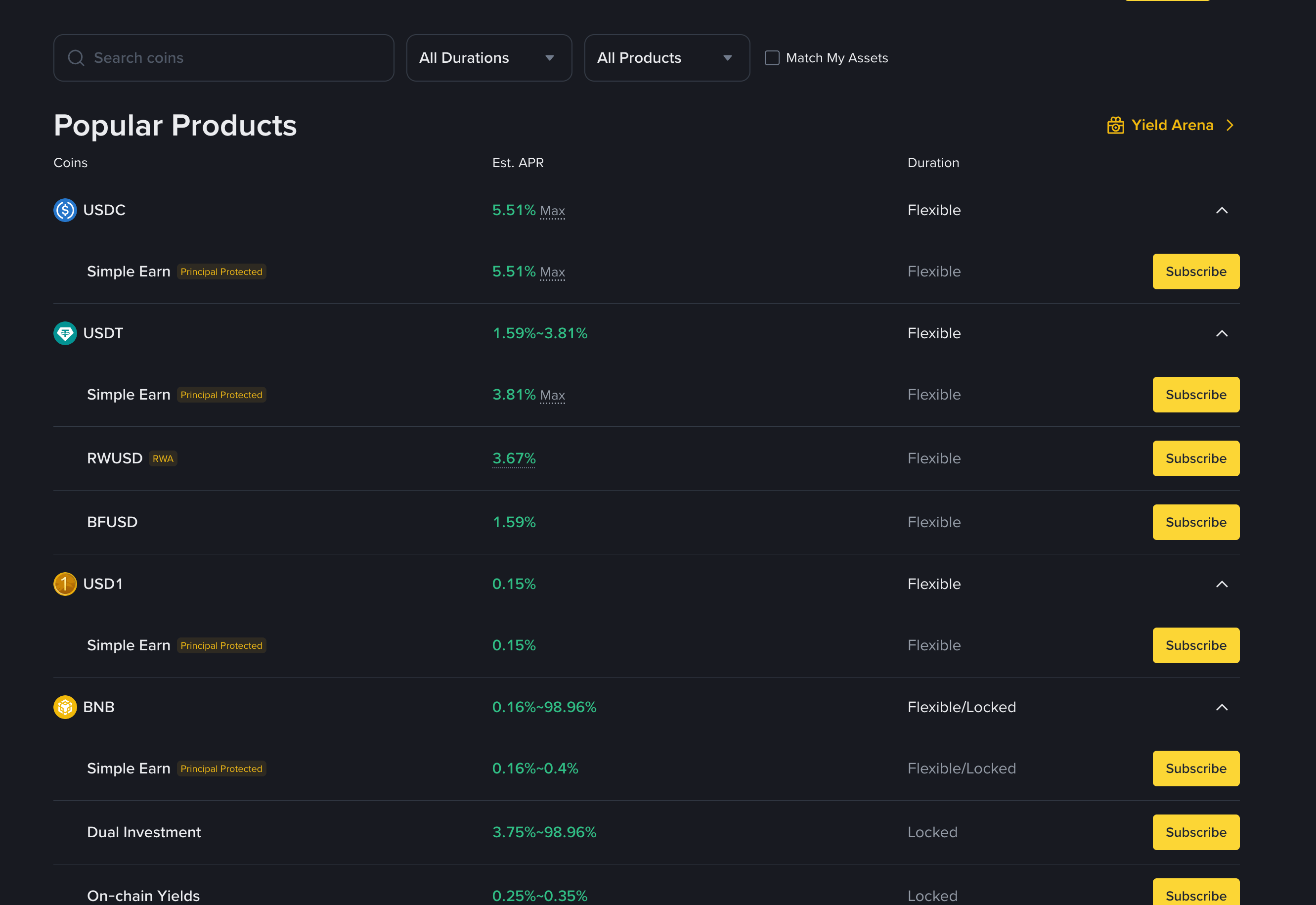This screenshot has height=905, width=1316.
Task: Collapse the USDC product row
Action: [x=1222, y=210]
